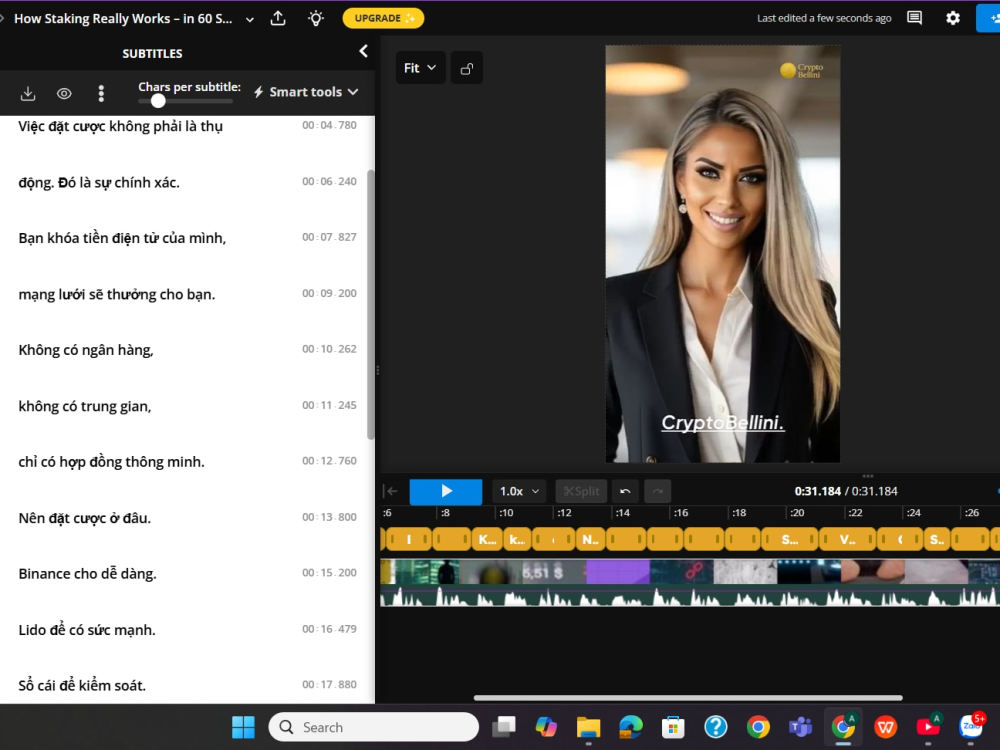Click the undo arrow button
Viewport: 1000px width, 750px height.
625,491
